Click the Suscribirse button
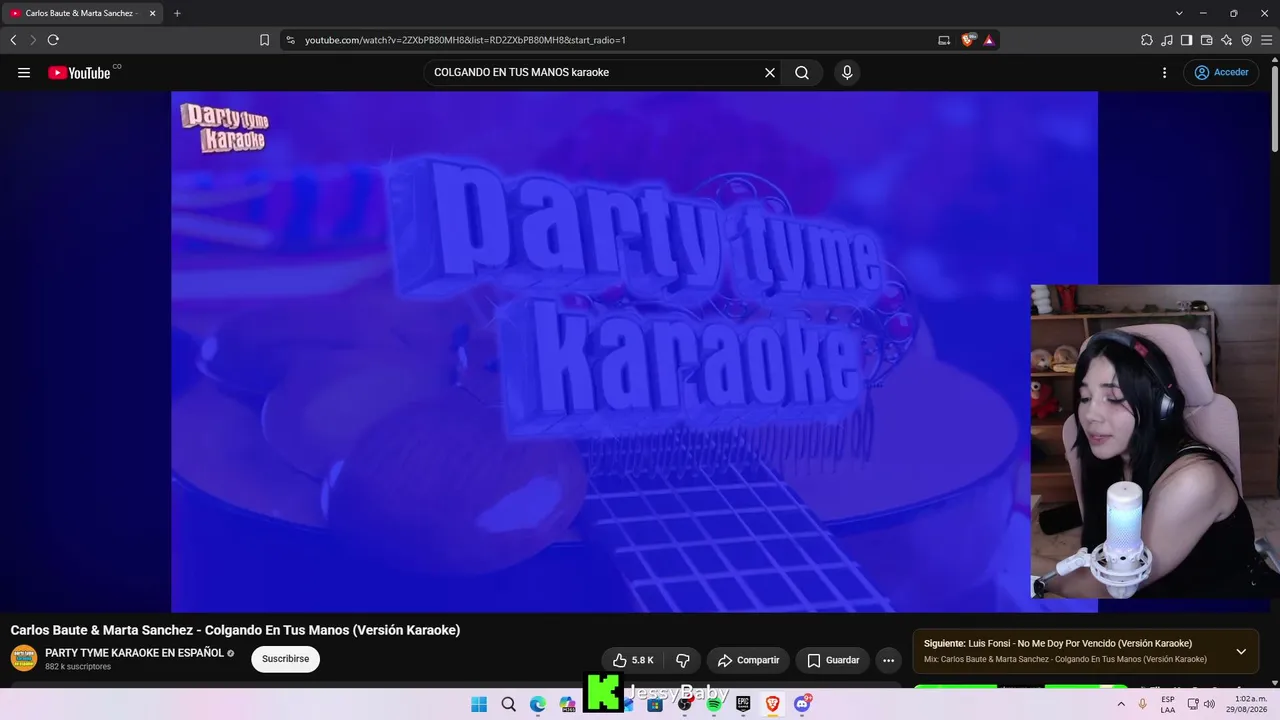1280x720 pixels. coord(285,659)
